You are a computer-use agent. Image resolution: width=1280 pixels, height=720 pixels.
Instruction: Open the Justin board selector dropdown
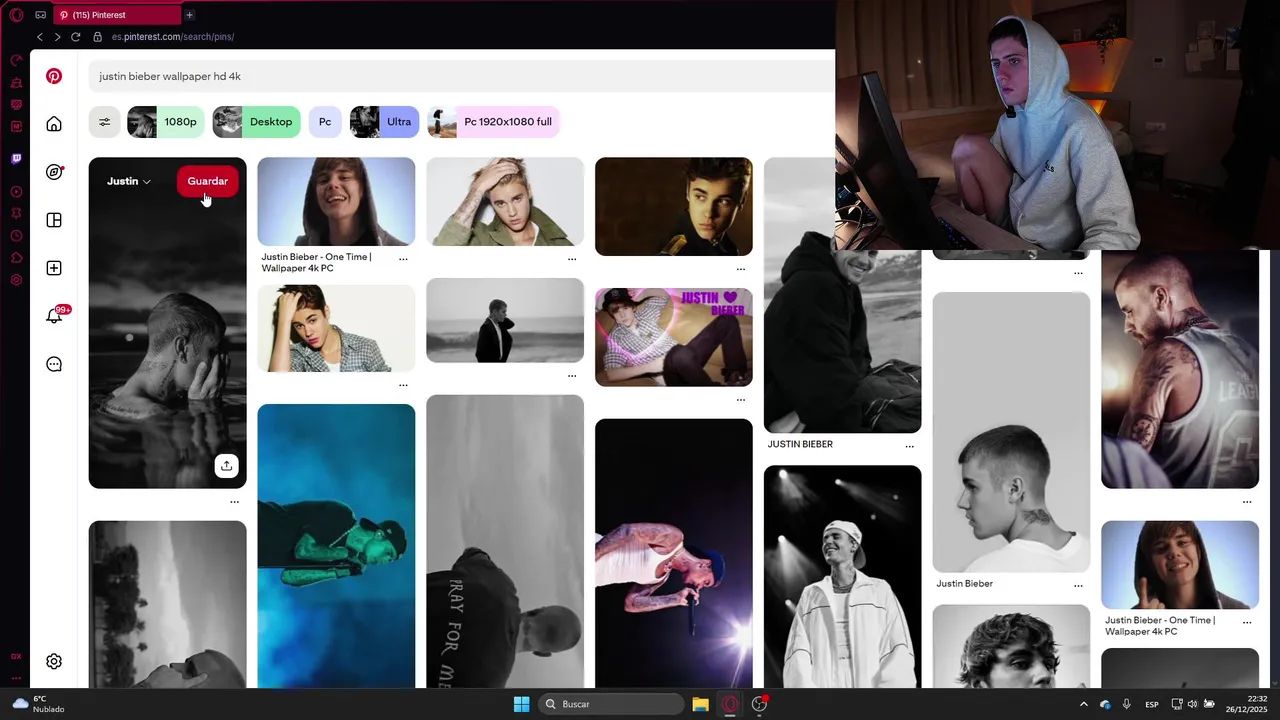pyautogui.click(x=129, y=181)
